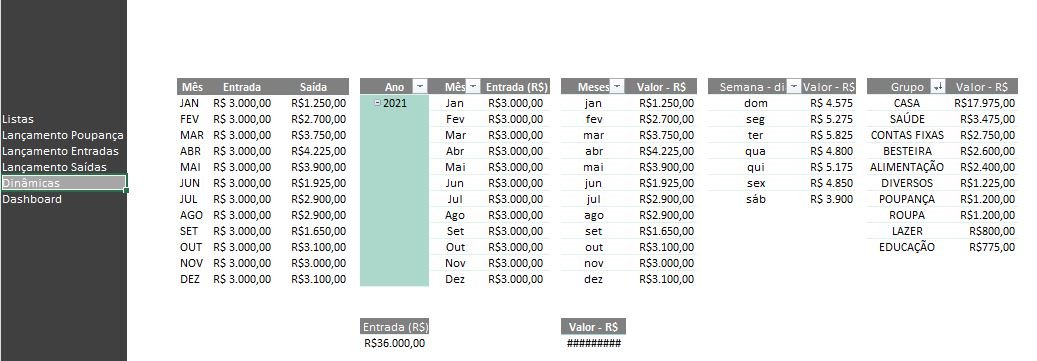
Task: Open the Mês pivot filter dropdown
Action: tap(473, 87)
